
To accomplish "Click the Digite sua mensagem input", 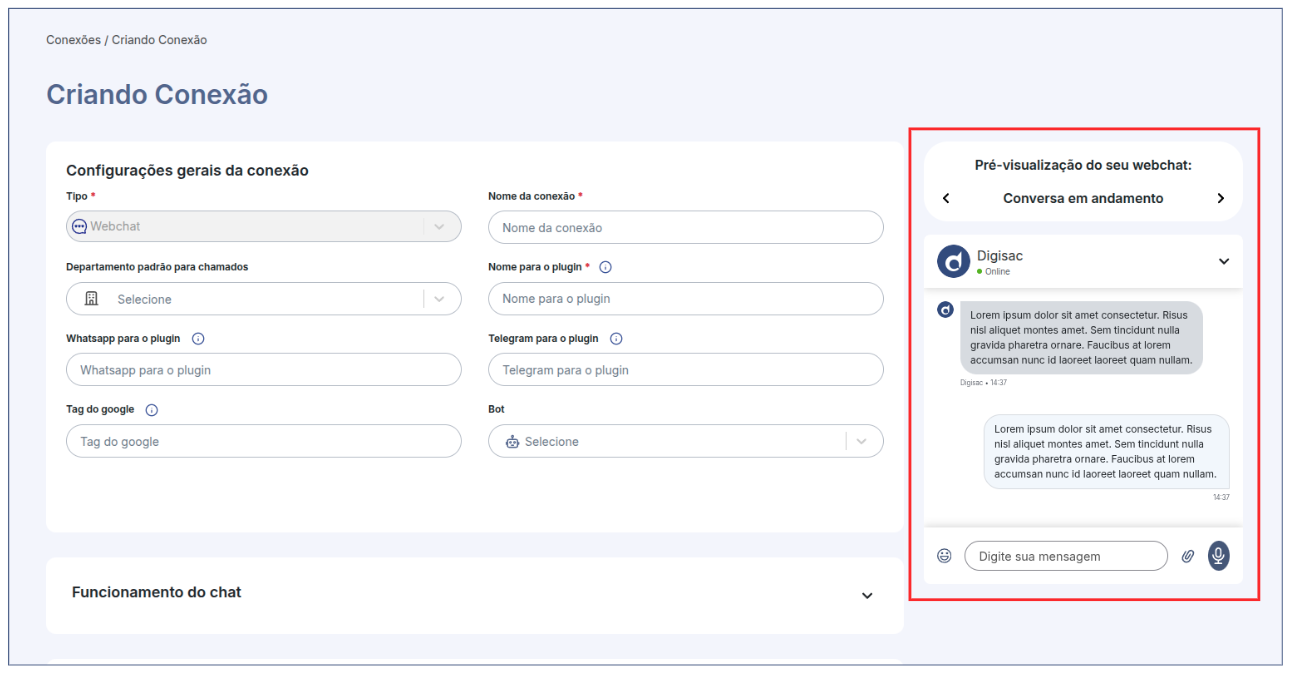I will pos(1065,556).
